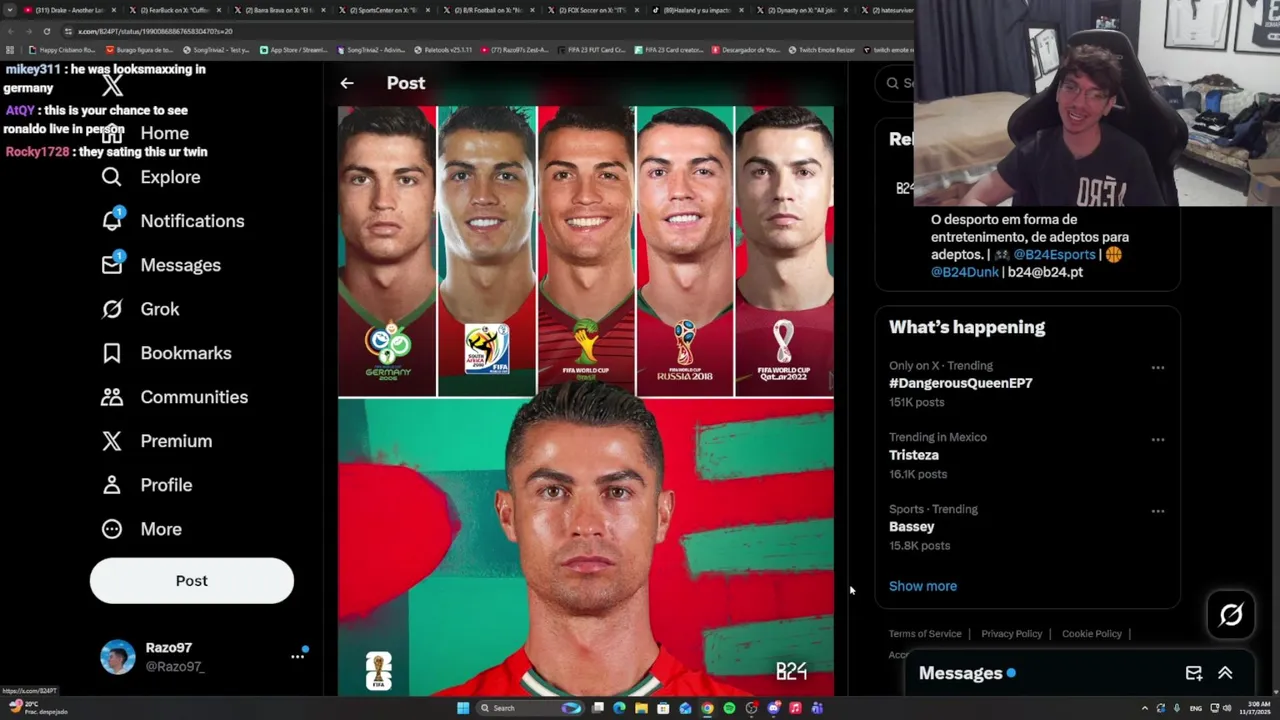Click the X logo in sidebar

112,87
